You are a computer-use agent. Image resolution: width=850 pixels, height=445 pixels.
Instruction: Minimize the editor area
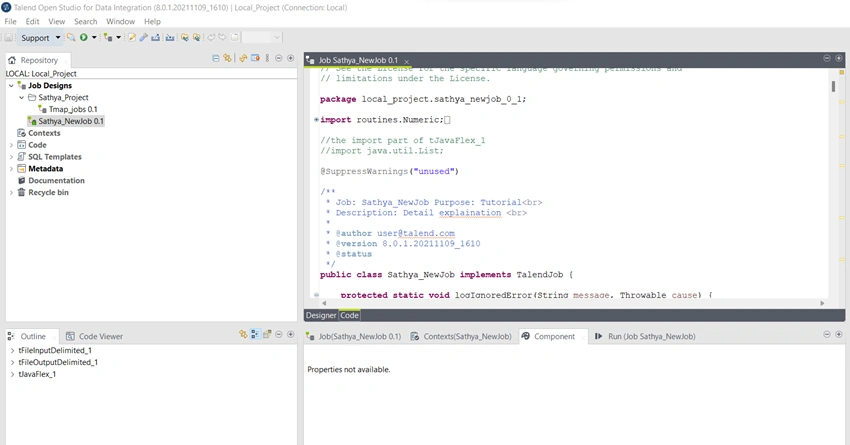point(827,58)
